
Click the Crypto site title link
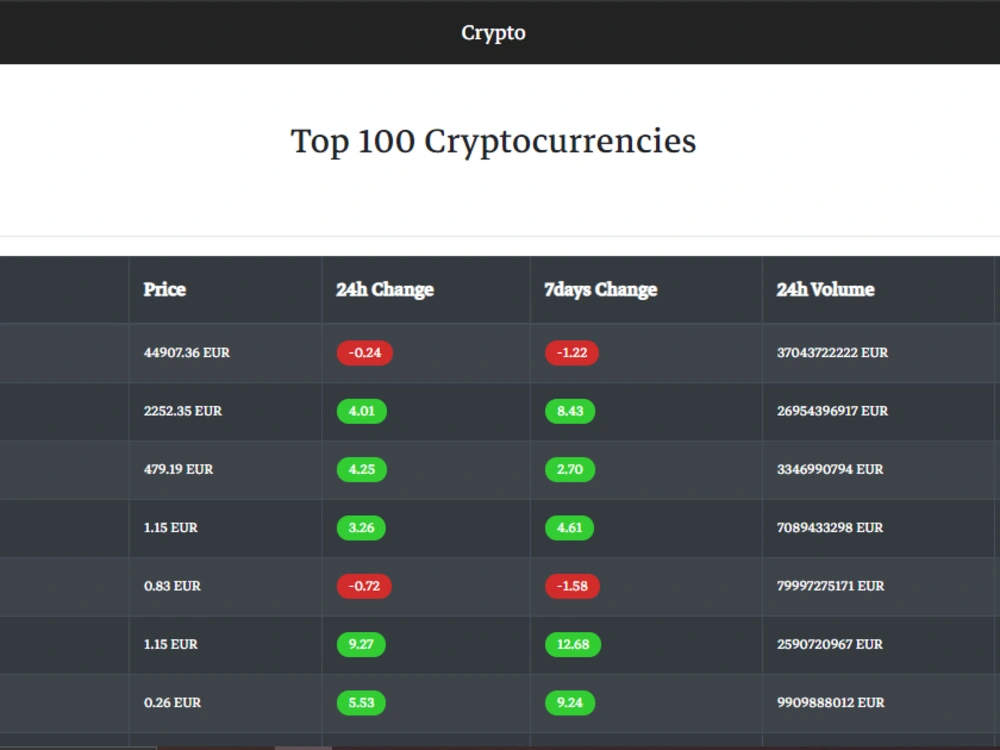tap(493, 33)
